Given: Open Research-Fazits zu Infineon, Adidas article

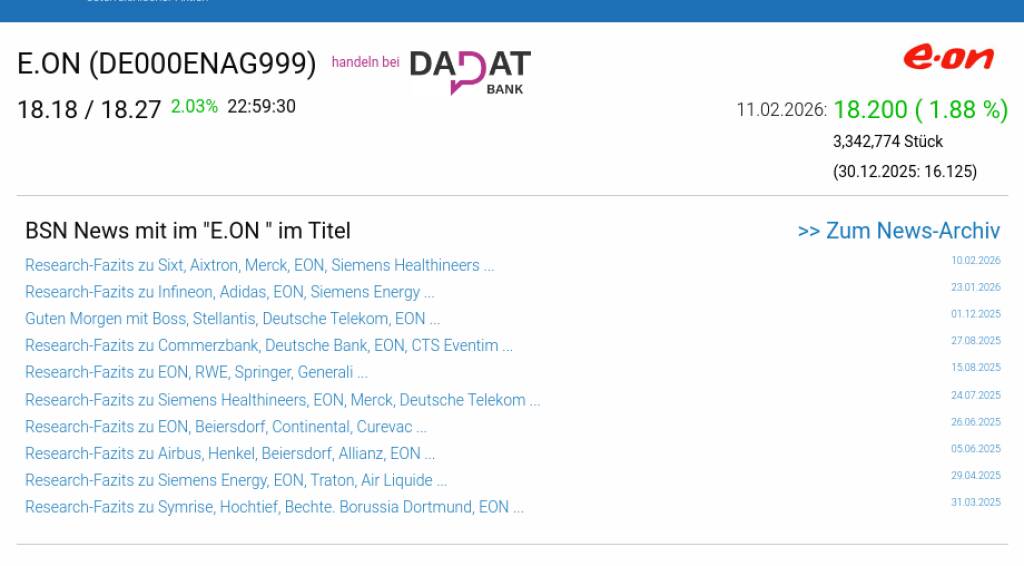Looking at the screenshot, I should coord(229,292).
